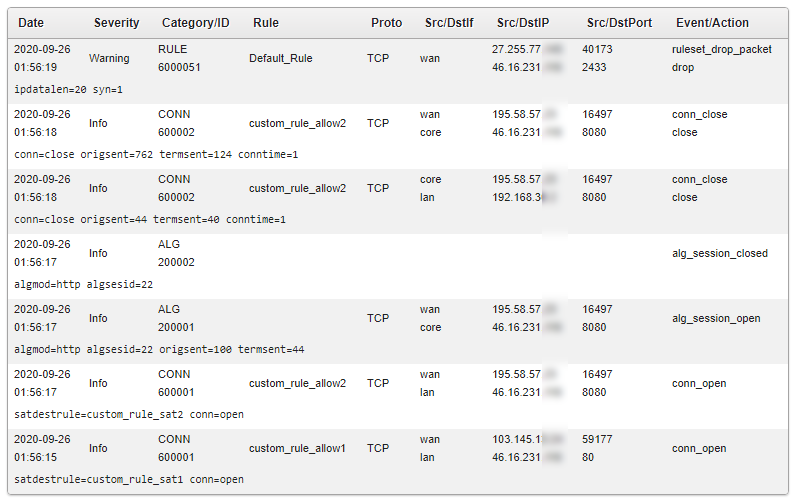Image resolution: width=794 pixels, height=501 pixels.
Task: Click the Src/DstPort column header
Action: tap(619, 23)
